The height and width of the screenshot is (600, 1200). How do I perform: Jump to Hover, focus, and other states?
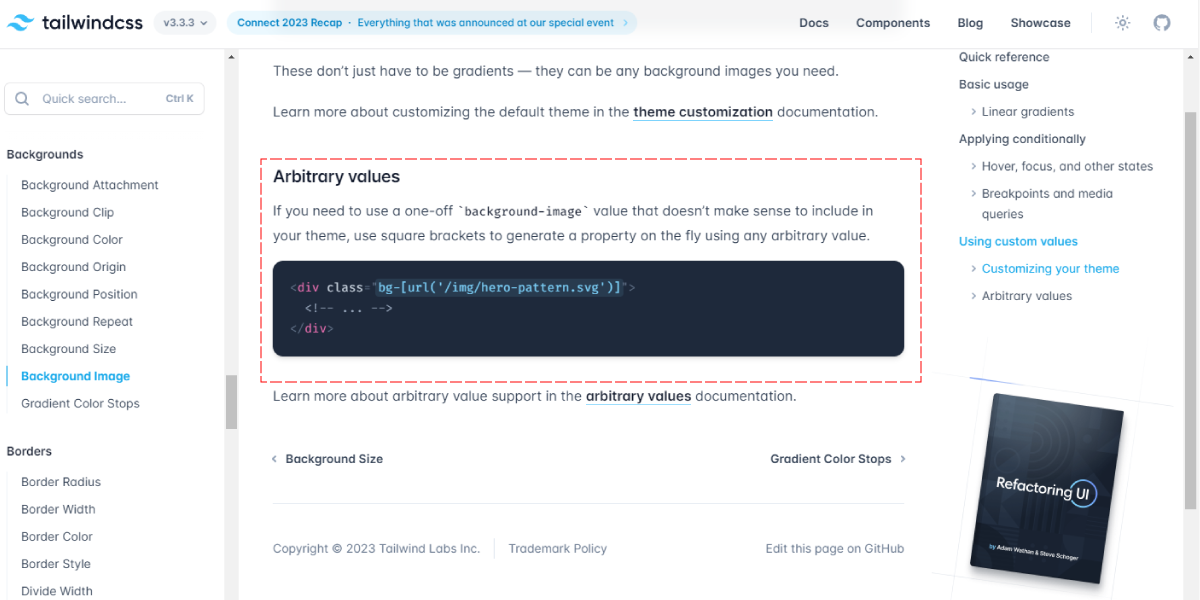point(1067,166)
